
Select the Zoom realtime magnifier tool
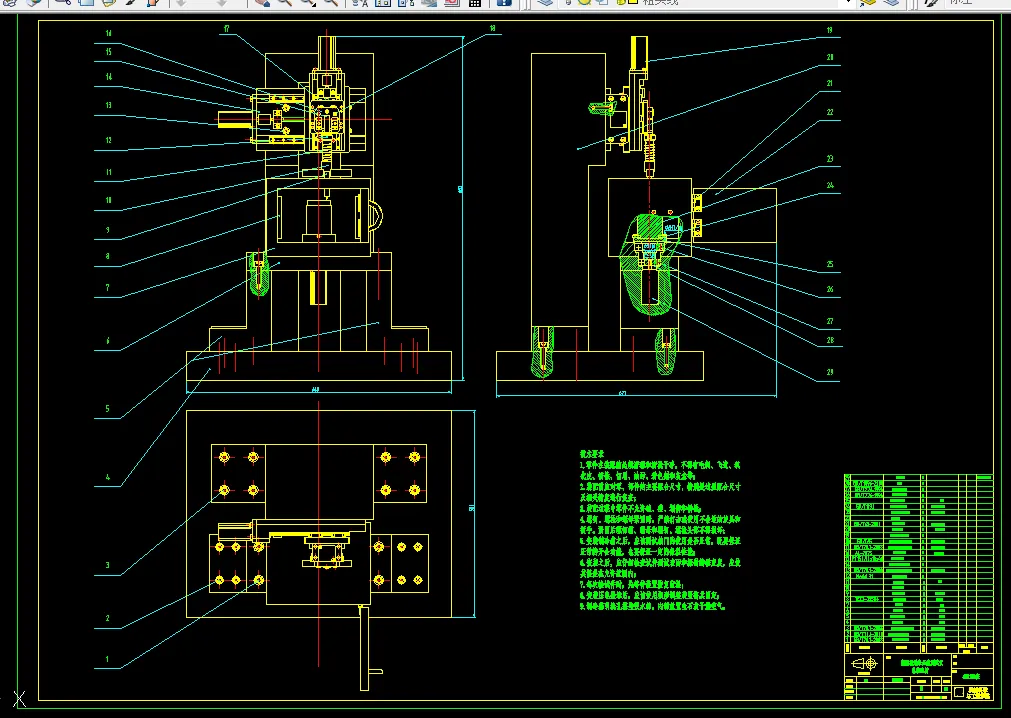coord(284,3)
